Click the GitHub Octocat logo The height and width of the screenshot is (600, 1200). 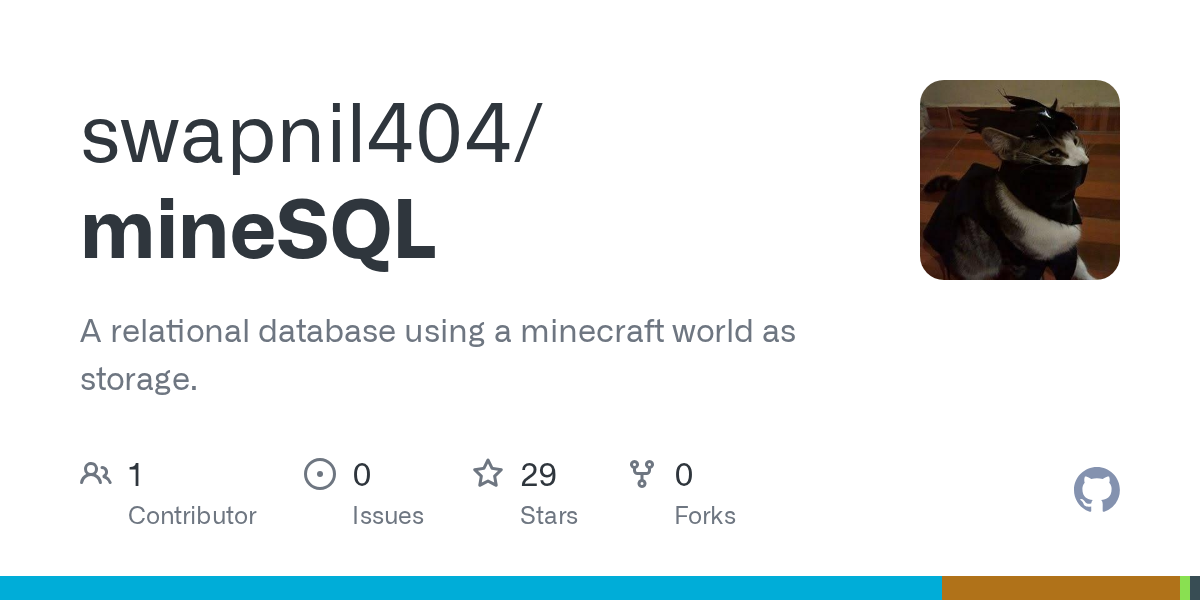pyautogui.click(x=1097, y=490)
